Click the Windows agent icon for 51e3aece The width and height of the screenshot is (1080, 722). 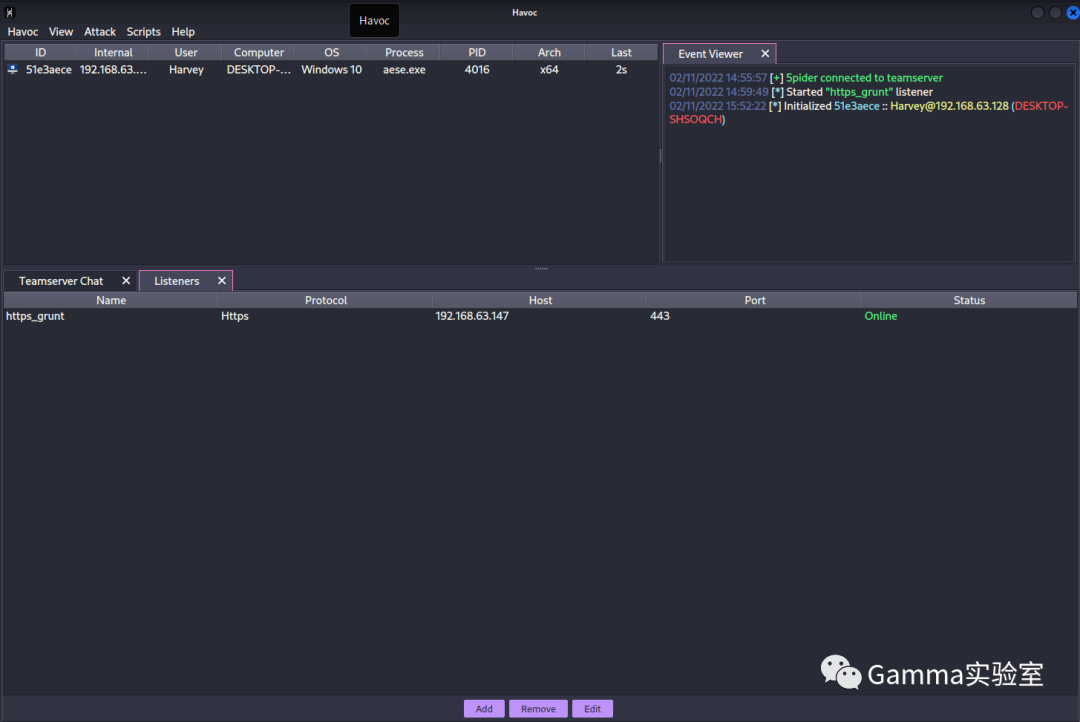(x=12, y=70)
